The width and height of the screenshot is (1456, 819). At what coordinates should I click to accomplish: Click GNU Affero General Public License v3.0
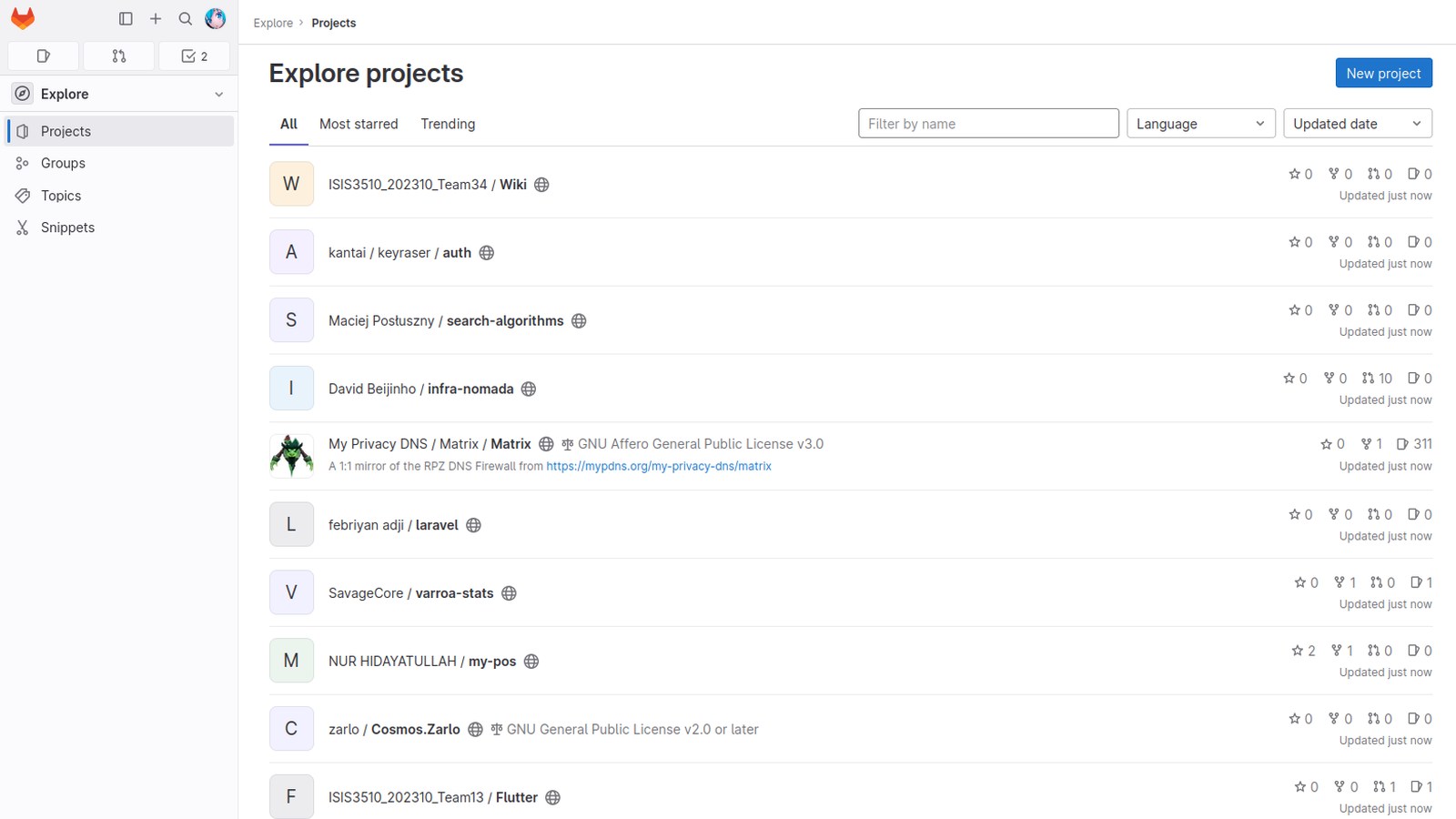pos(701,444)
